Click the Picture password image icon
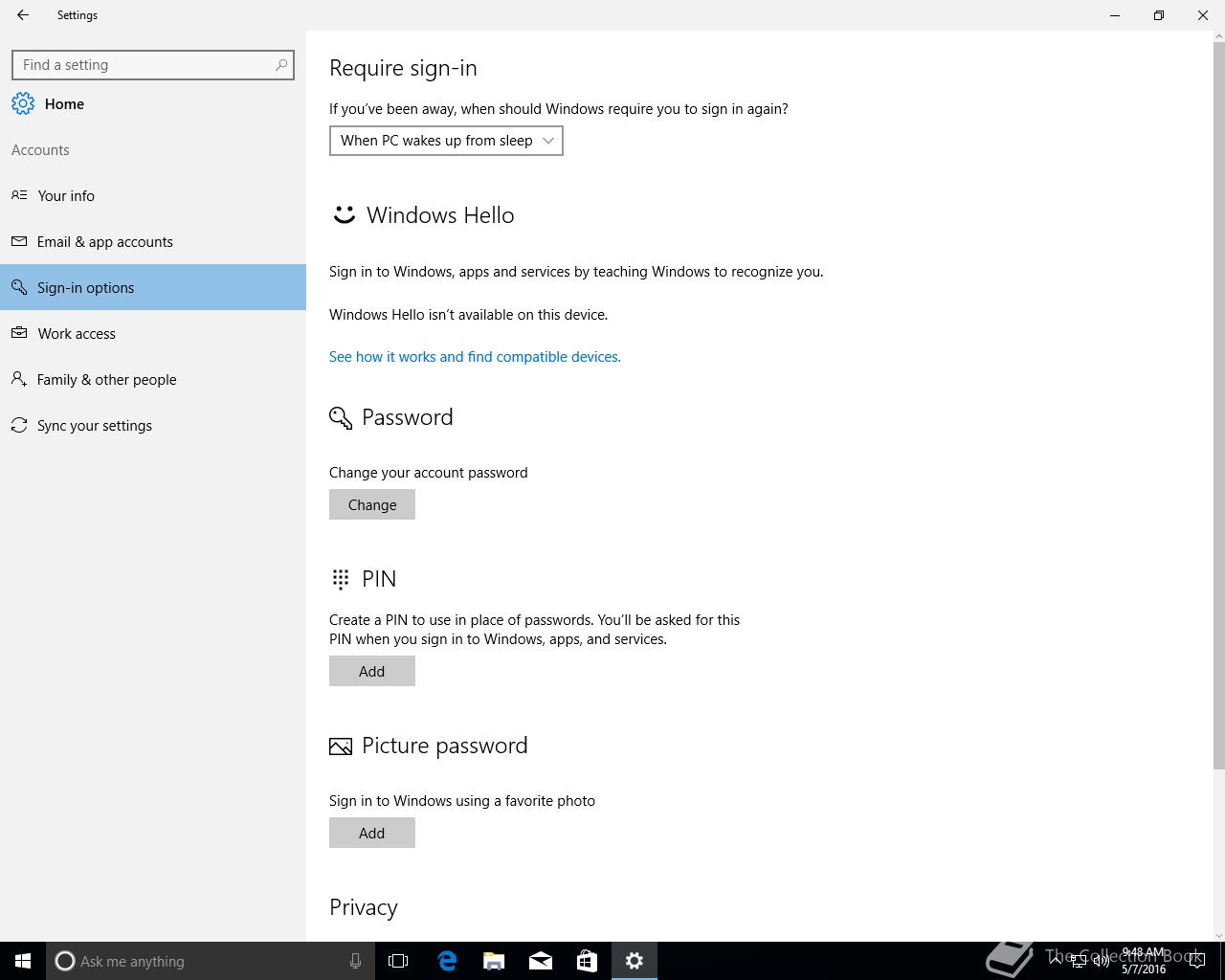Image resolution: width=1225 pixels, height=980 pixels. 341,746
